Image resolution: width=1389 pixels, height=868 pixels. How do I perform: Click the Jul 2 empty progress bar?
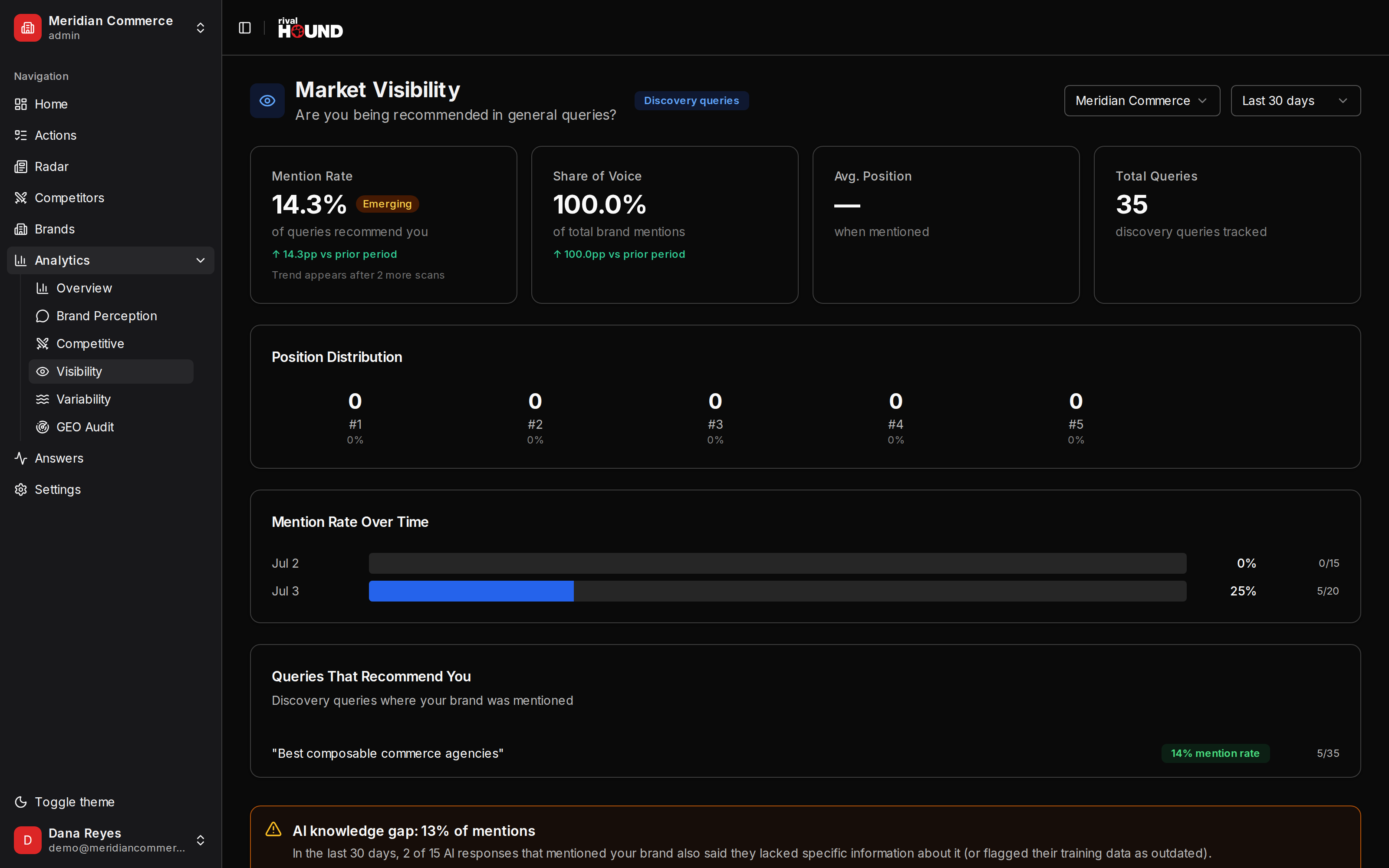tap(777, 563)
